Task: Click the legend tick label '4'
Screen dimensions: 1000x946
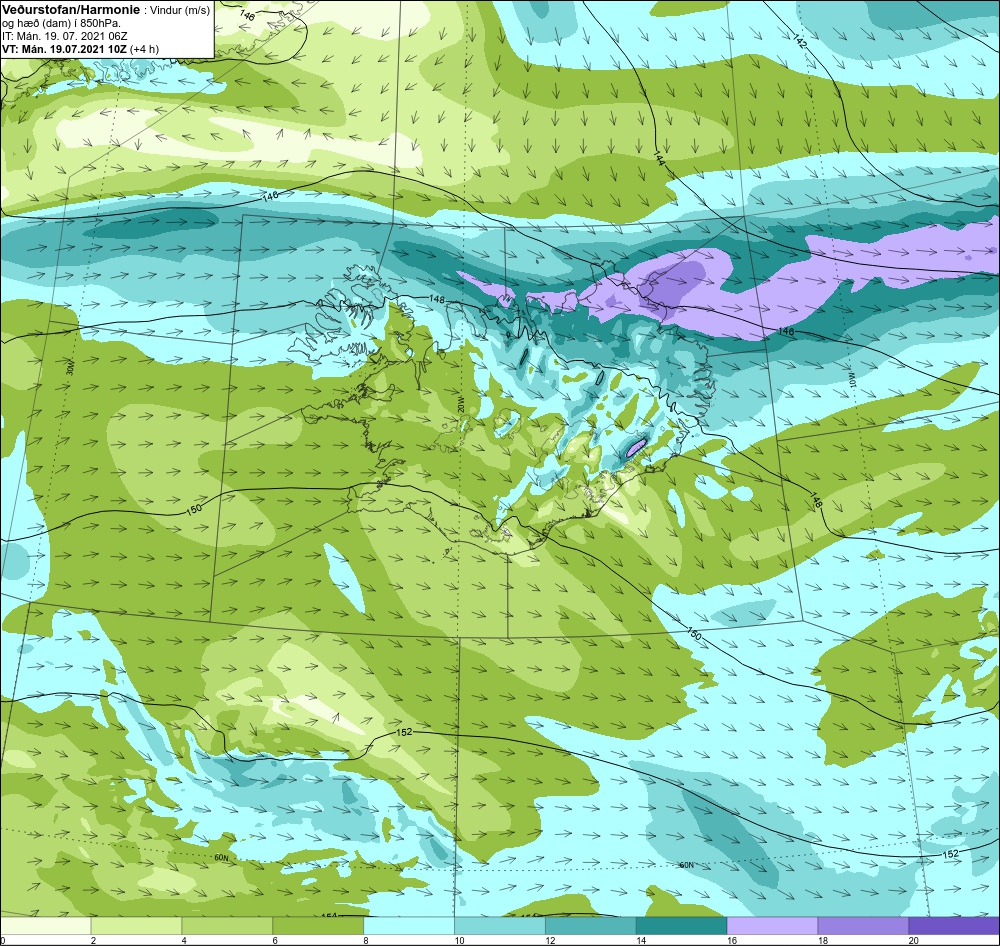Action: pyautogui.click(x=184, y=940)
